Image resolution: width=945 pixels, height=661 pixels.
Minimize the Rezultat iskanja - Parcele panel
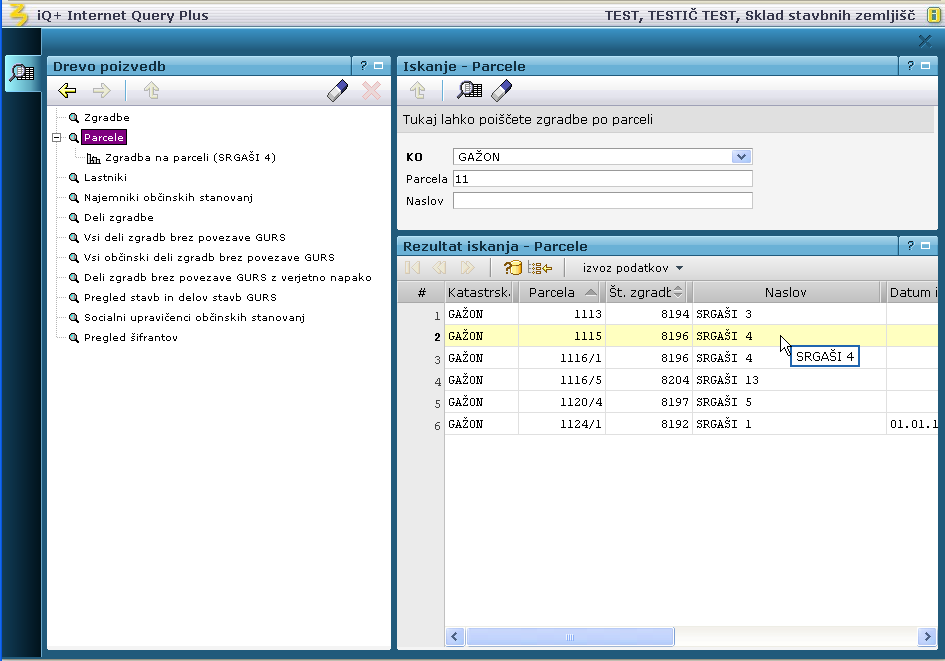pyautogui.click(x=926, y=246)
